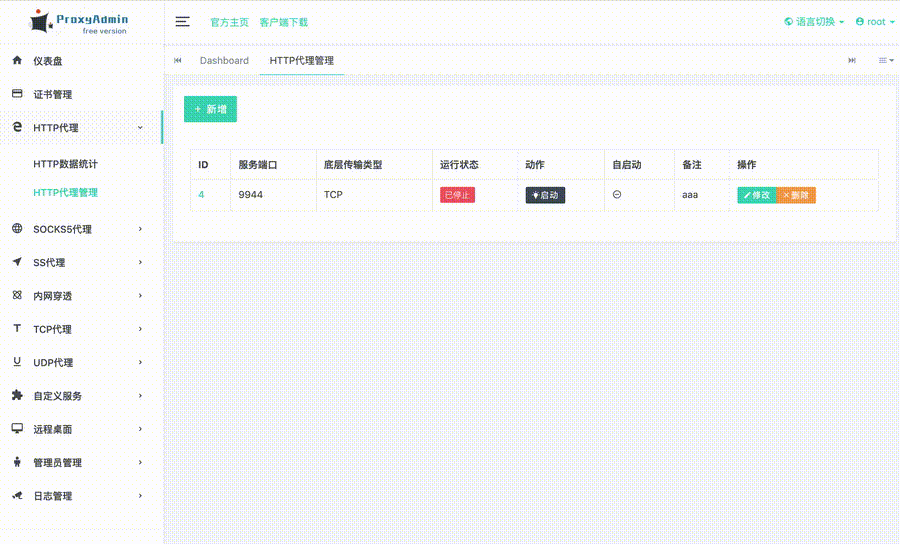
Task: Click the icon beside 日志管理
Action: 17,495
